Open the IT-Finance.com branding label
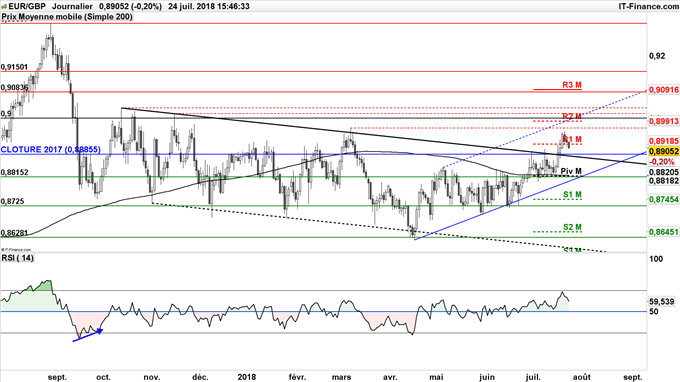The image size is (680, 382). 648,6
